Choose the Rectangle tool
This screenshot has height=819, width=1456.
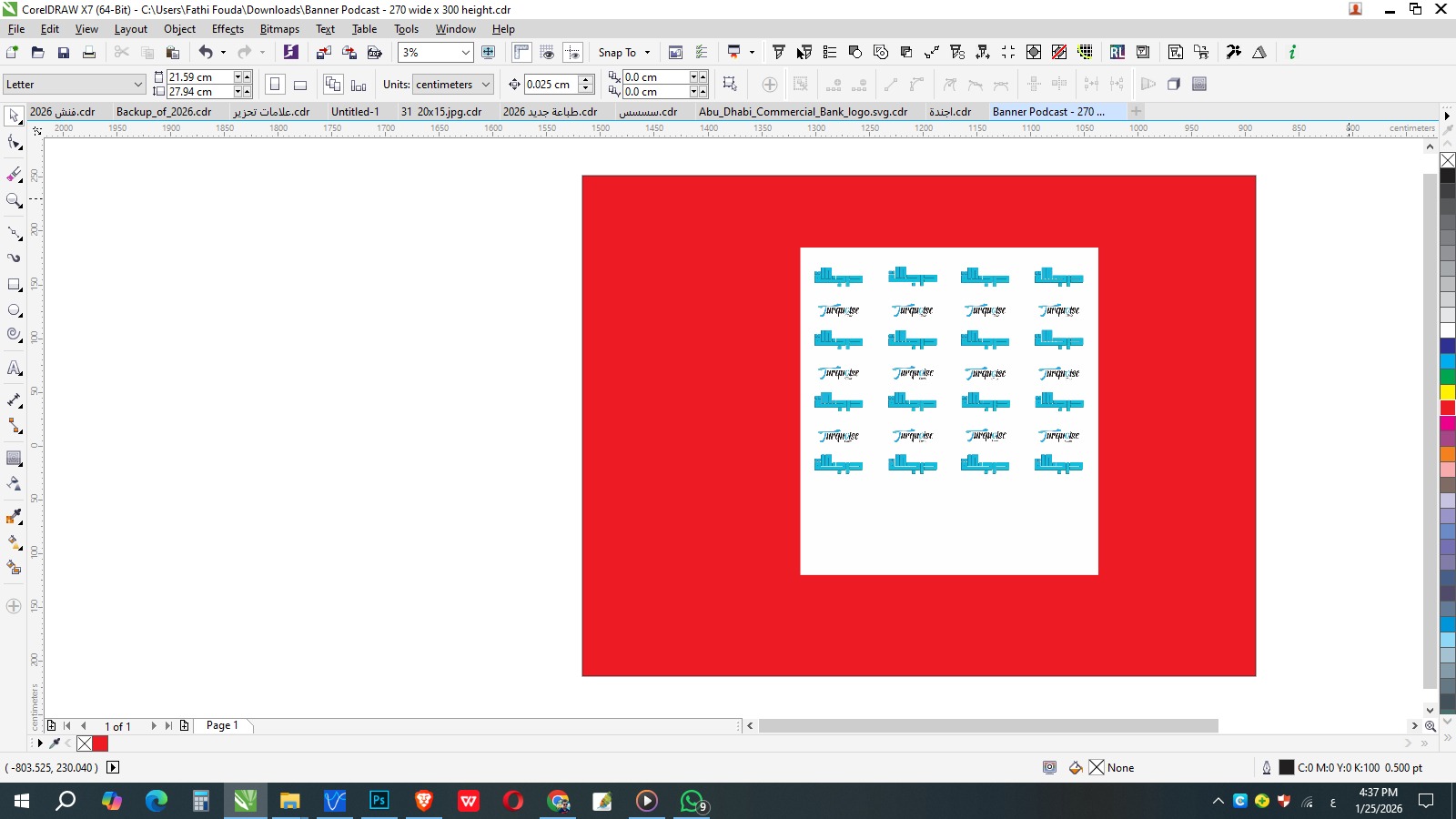coord(14,285)
